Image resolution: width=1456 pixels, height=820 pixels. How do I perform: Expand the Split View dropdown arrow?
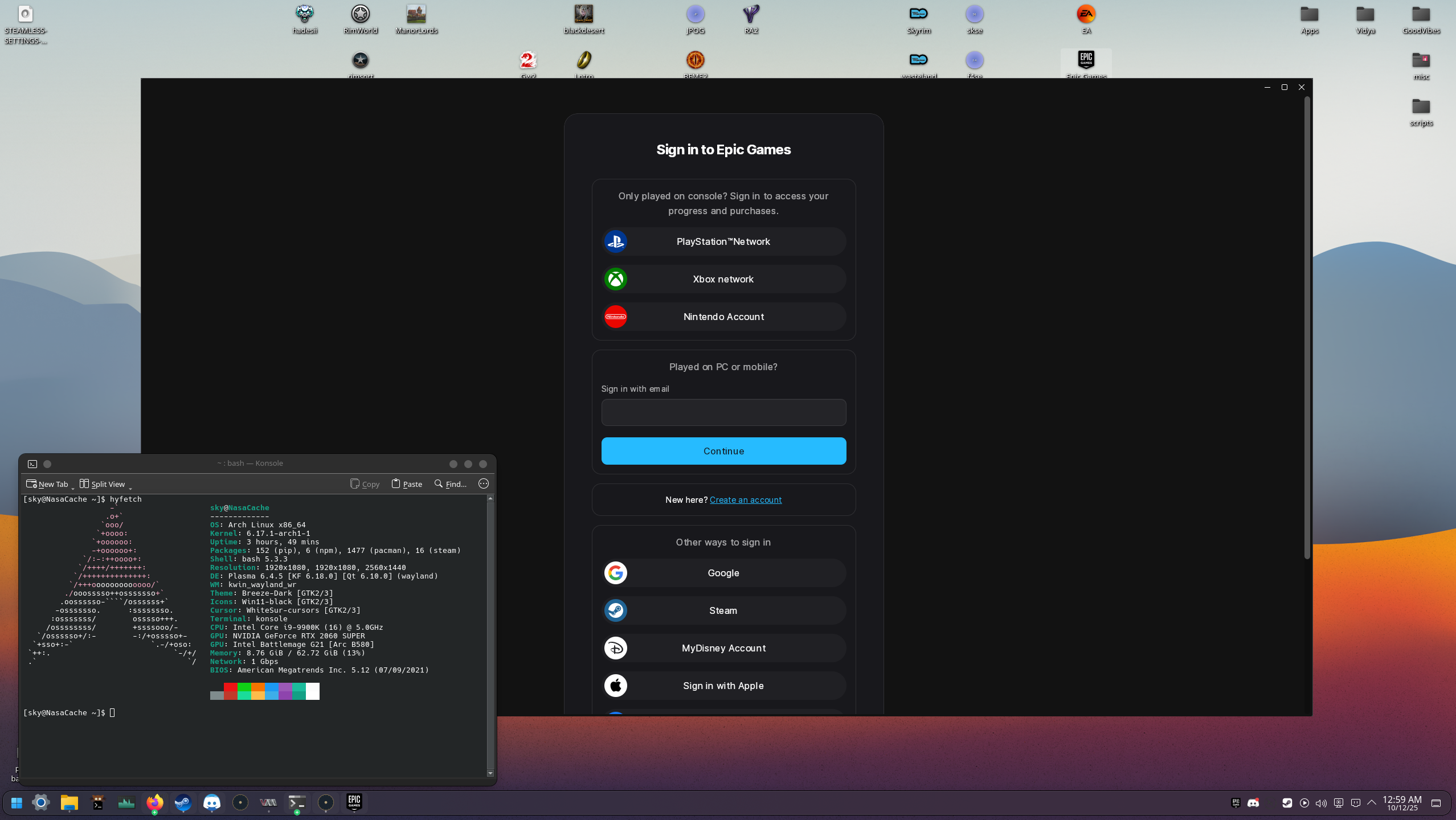[x=130, y=488]
